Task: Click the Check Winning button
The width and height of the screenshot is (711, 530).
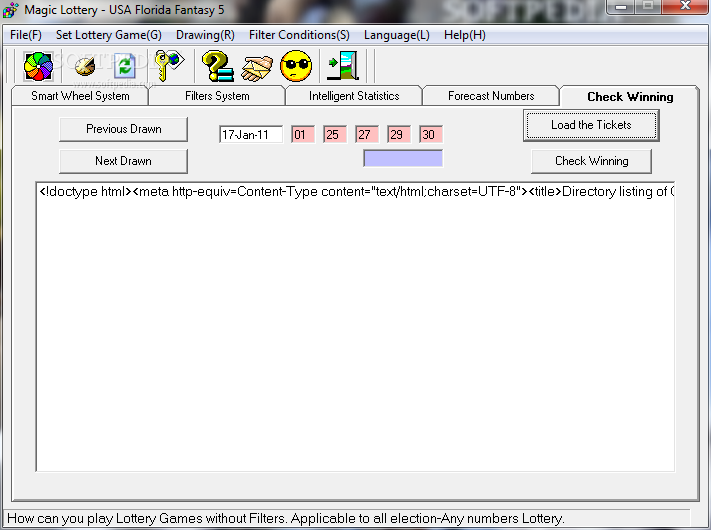Action: click(x=591, y=161)
